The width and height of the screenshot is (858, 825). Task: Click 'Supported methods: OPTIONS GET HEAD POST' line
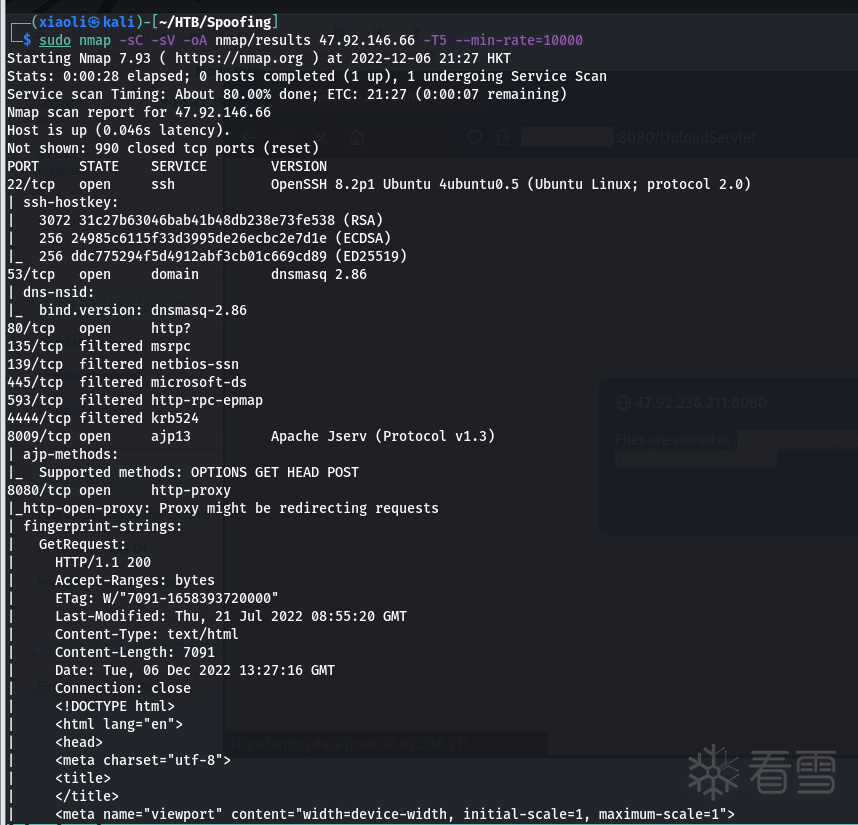[x=199, y=472]
